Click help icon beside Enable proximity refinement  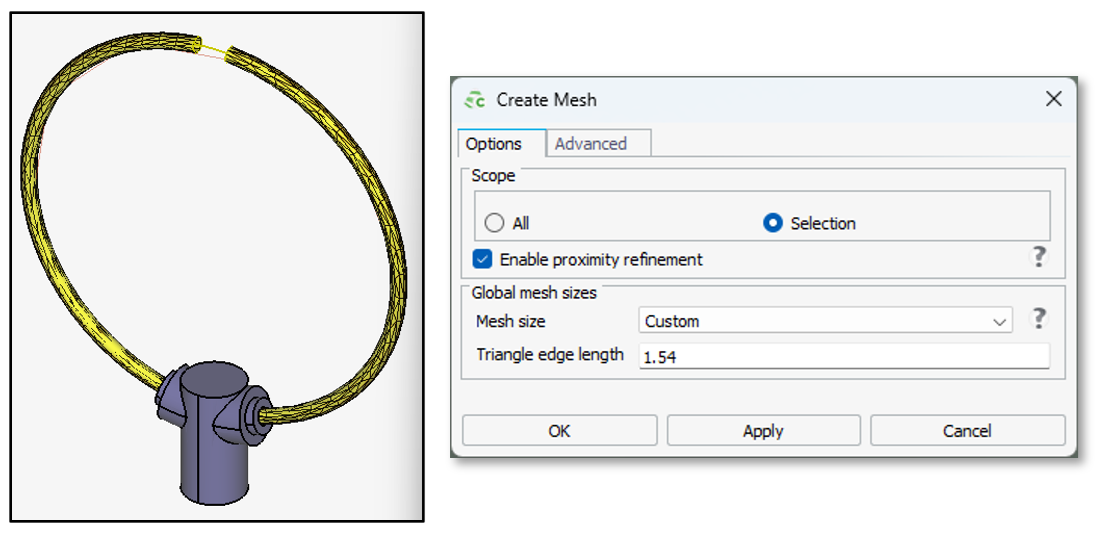(1039, 258)
